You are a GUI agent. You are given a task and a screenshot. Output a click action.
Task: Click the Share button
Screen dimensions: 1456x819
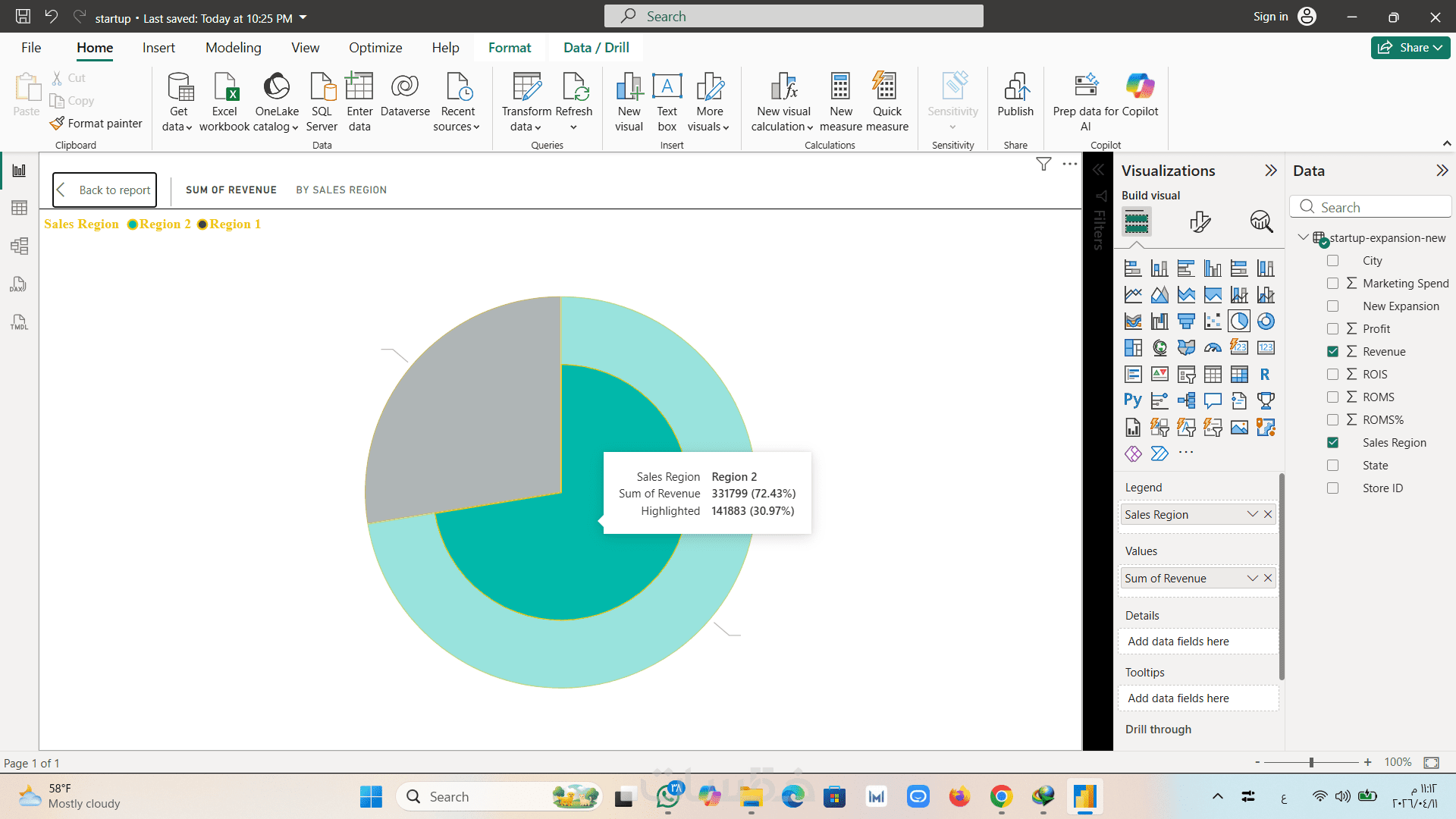coord(1410,48)
